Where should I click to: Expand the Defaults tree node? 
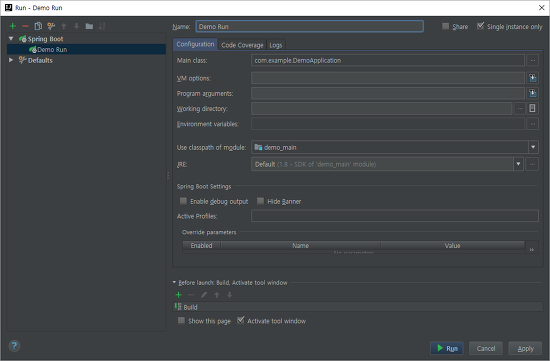pos(11,60)
